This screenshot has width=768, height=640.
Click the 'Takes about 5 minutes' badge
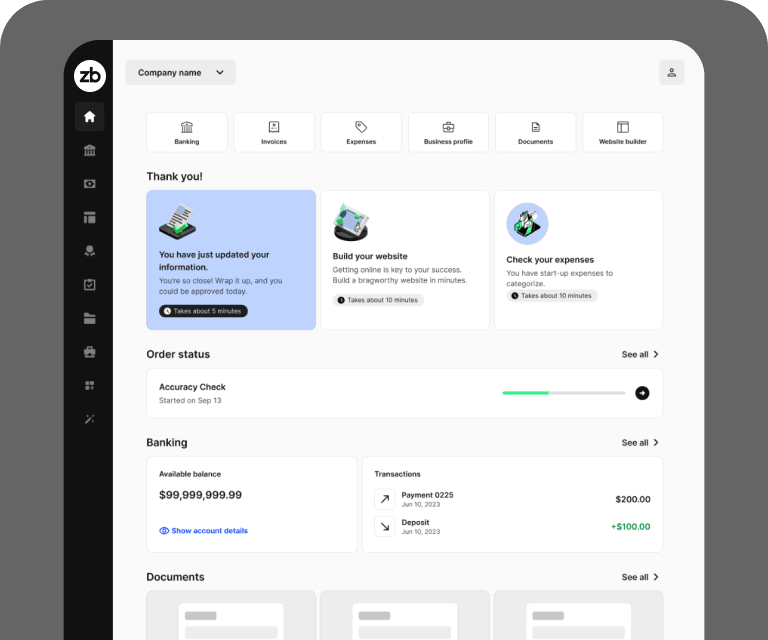coord(203,311)
